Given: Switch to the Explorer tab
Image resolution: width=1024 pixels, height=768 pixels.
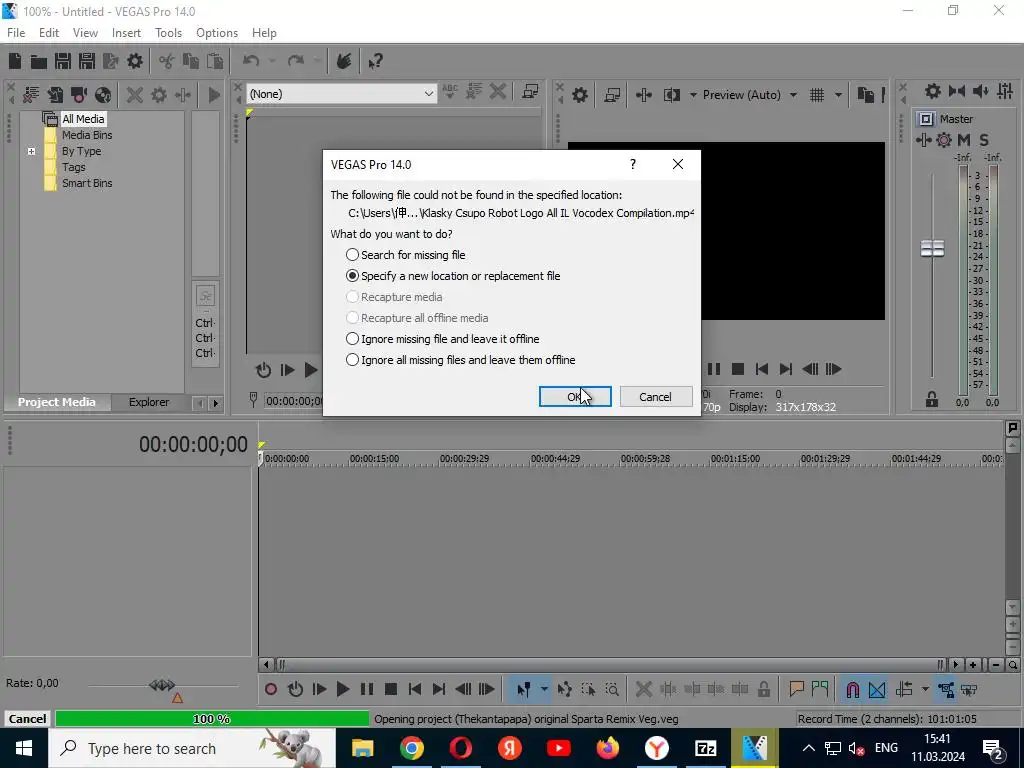Looking at the screenshot, I should [149, 402].
